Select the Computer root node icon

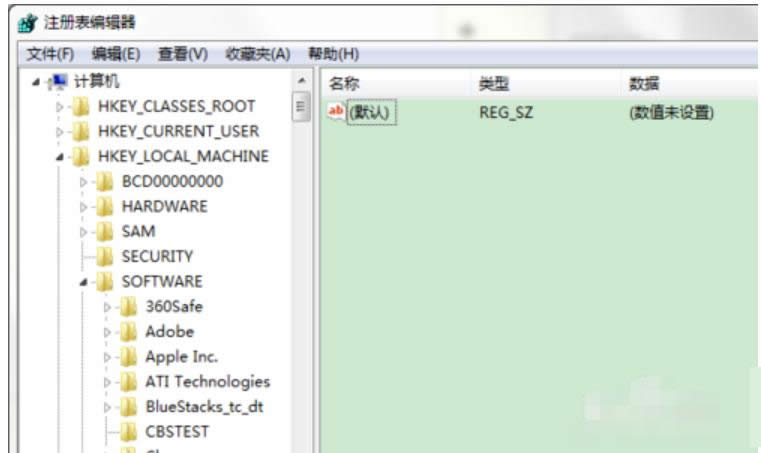coord(60,82)
